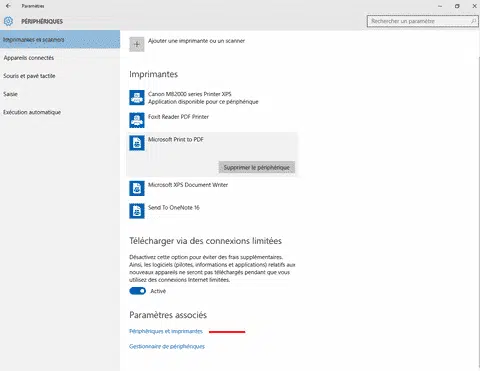Image resolution: width=480 pixels, height=371 pixels.
Task: Click the search magnifier icon
Action: [473, 21]
